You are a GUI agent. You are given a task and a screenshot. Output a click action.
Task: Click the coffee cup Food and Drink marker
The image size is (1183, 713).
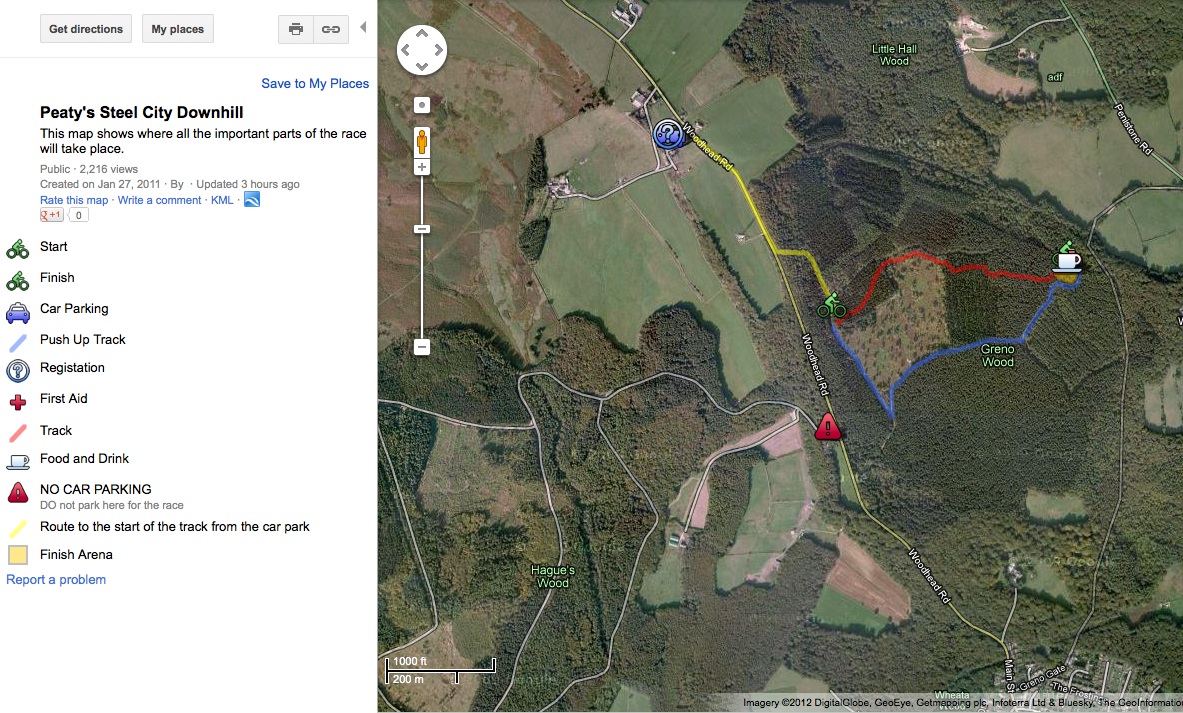click(1067, 258)
